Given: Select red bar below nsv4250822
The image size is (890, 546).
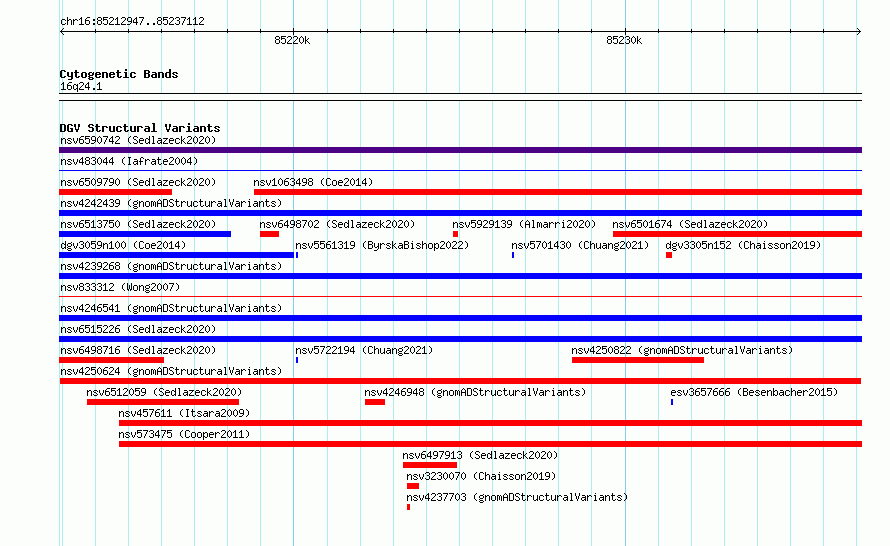Looking at the screenshot, I should coord(638,360).
